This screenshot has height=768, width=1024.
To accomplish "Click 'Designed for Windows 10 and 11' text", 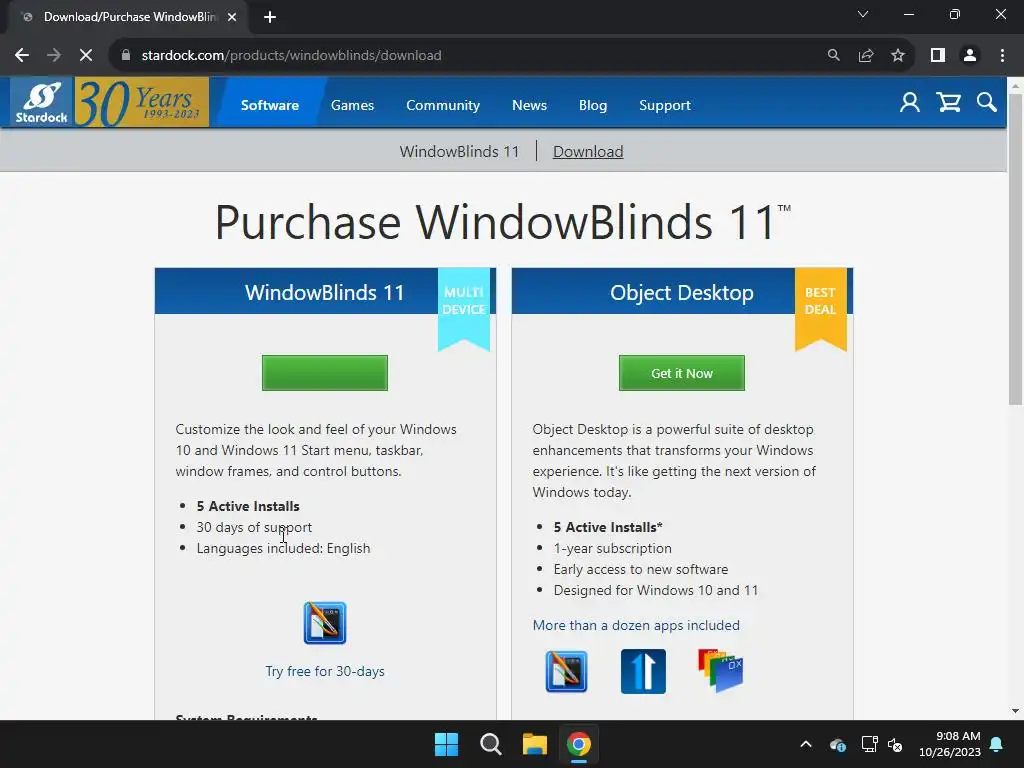I will [656, 590].
